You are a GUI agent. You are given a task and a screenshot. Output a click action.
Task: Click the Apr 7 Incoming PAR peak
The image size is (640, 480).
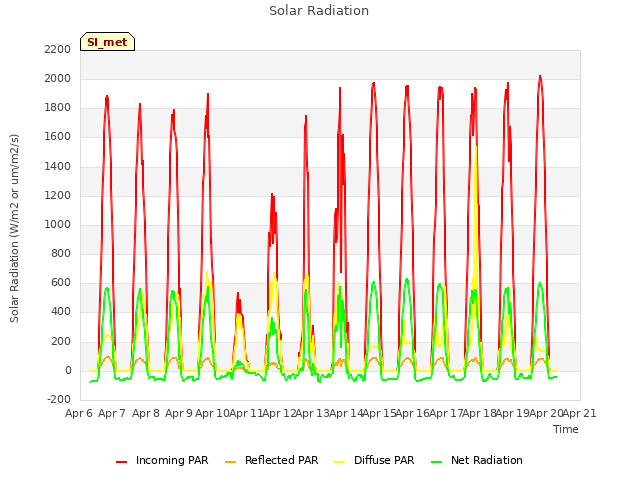point(107,97)
